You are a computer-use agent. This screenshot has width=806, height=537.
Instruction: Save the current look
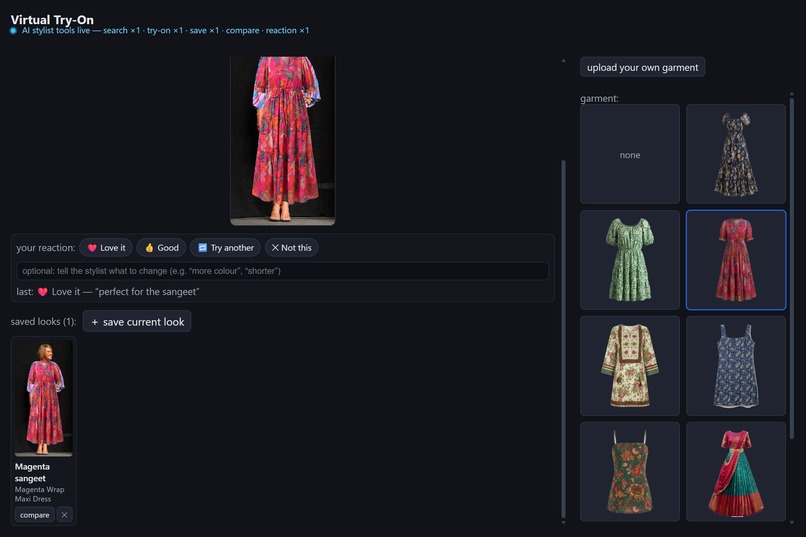[137, 322]
